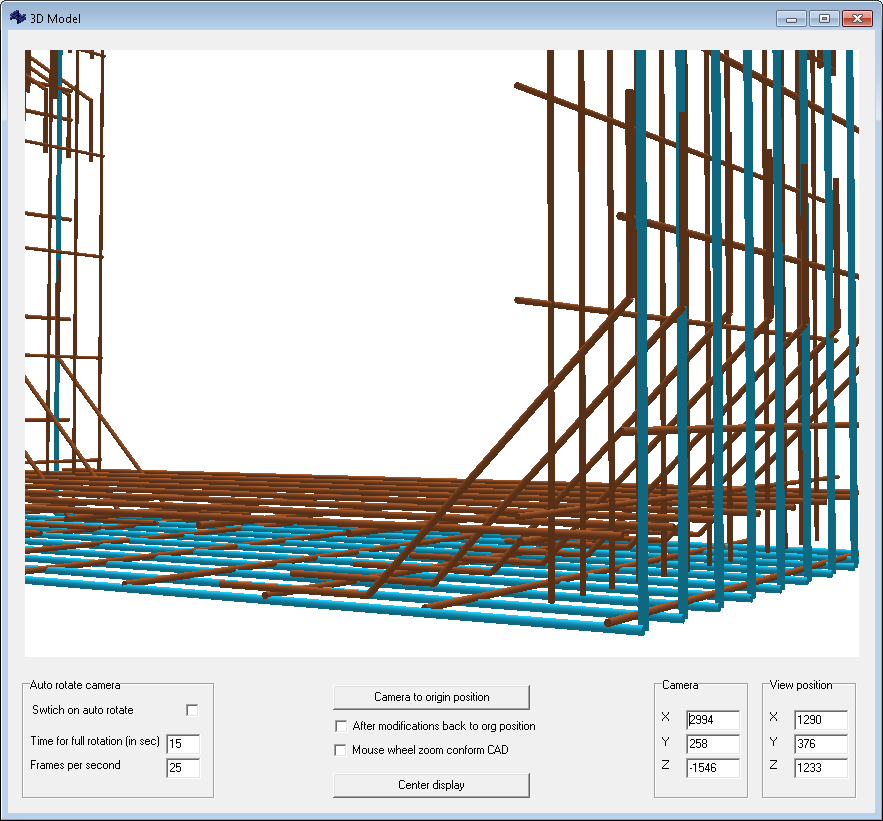
Task: Click the 3D Model window title bar
Action: [400, 17]
